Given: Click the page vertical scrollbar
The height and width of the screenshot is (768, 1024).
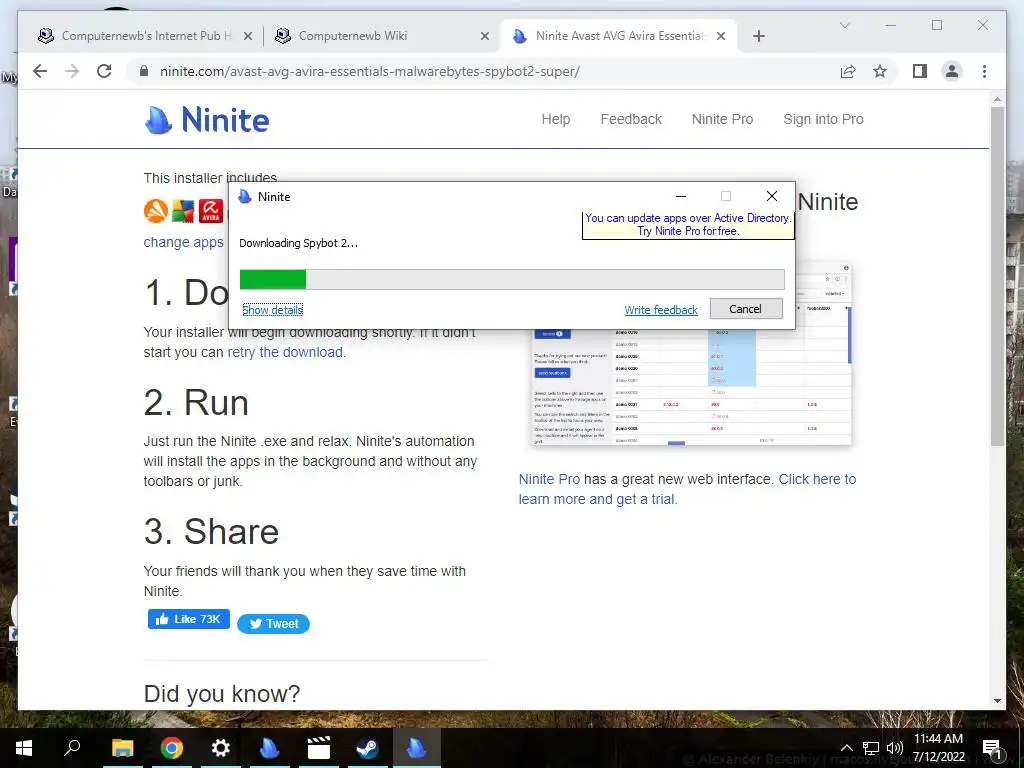Looking at the screenshot, I should [997, 277].
